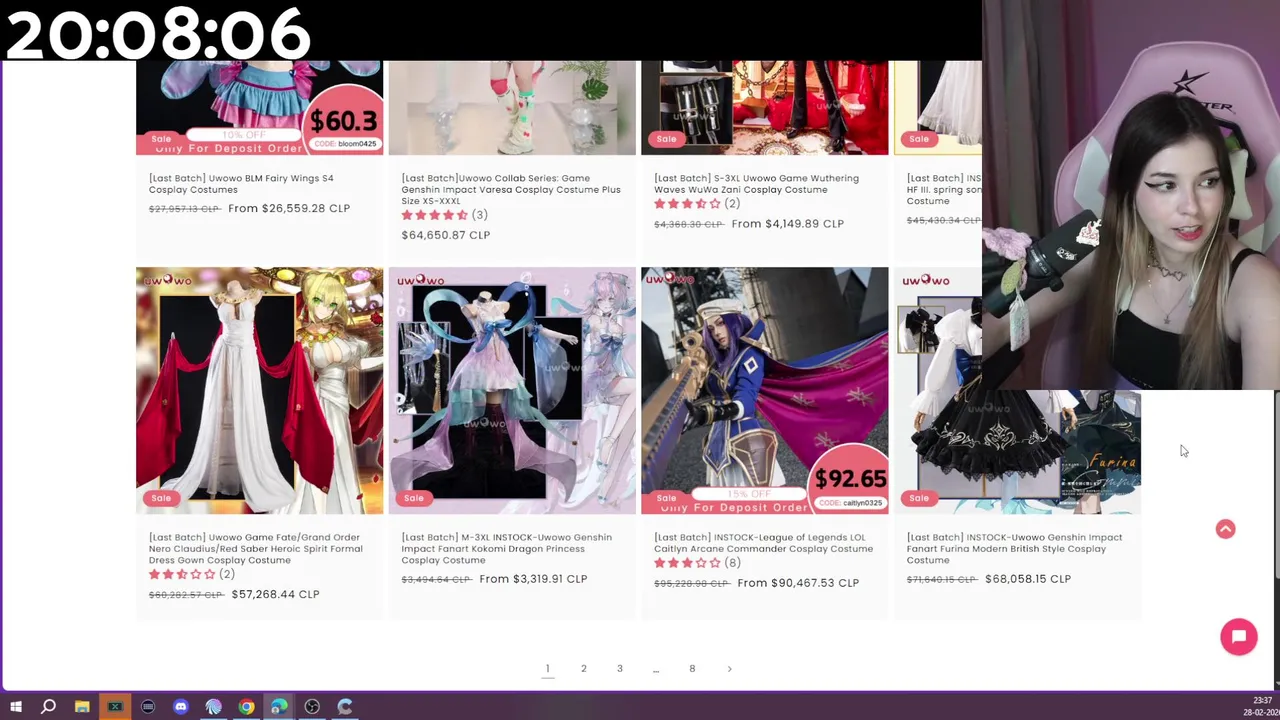Click Zani costume star rating (2)
The height and width of the screenshot is (720, 1280).
[x=697, y=204]
